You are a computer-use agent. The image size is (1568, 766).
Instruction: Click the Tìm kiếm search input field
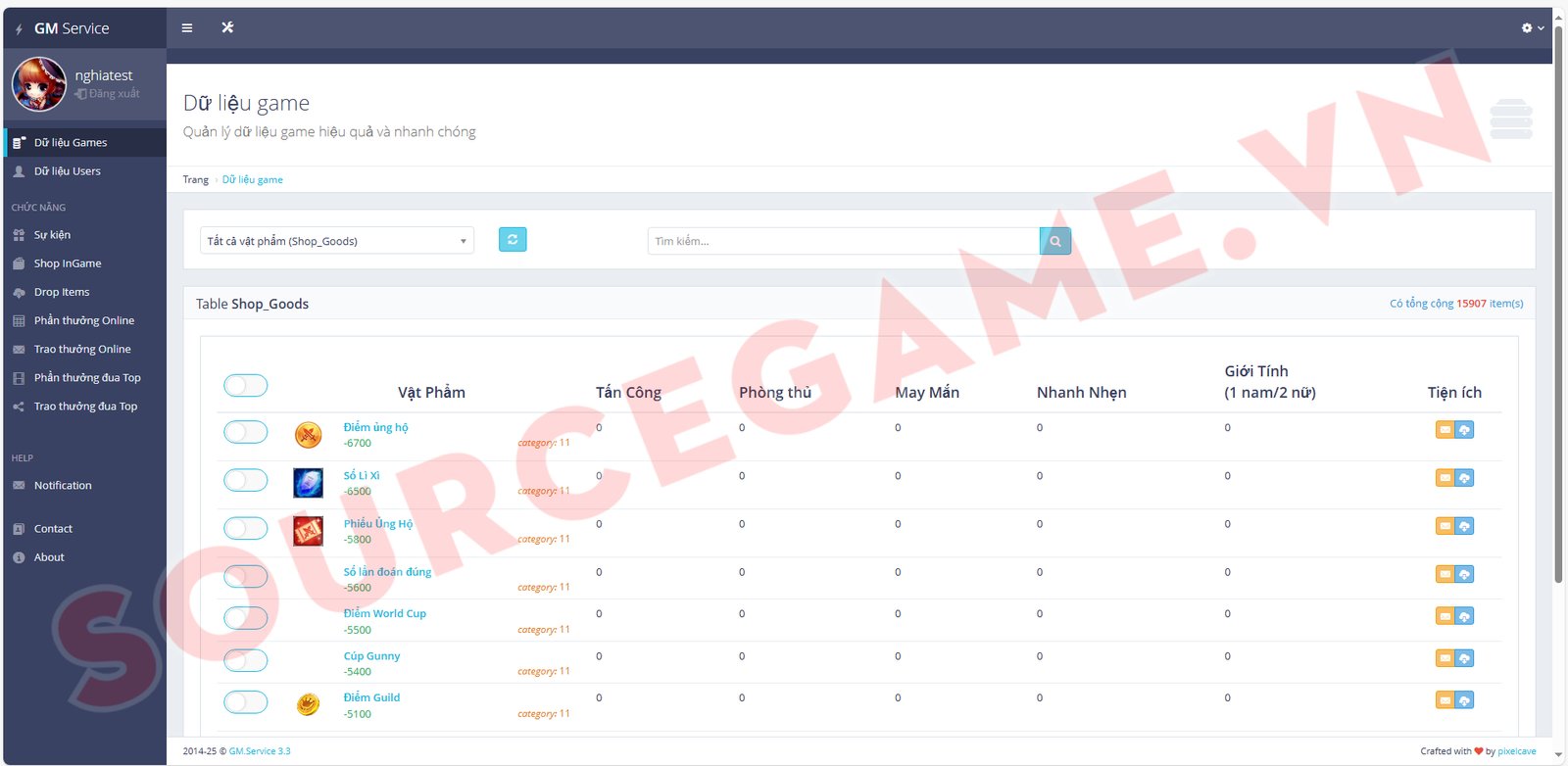coord(843,241)
